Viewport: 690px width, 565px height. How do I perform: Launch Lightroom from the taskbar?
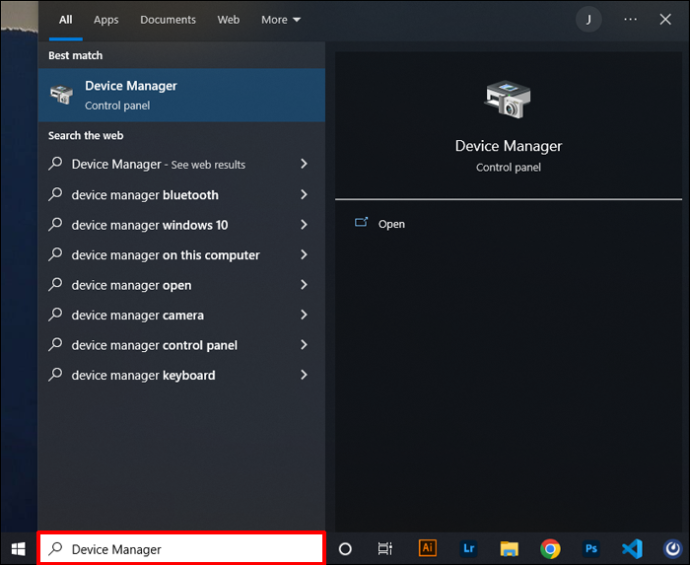(x=468, y=548)
